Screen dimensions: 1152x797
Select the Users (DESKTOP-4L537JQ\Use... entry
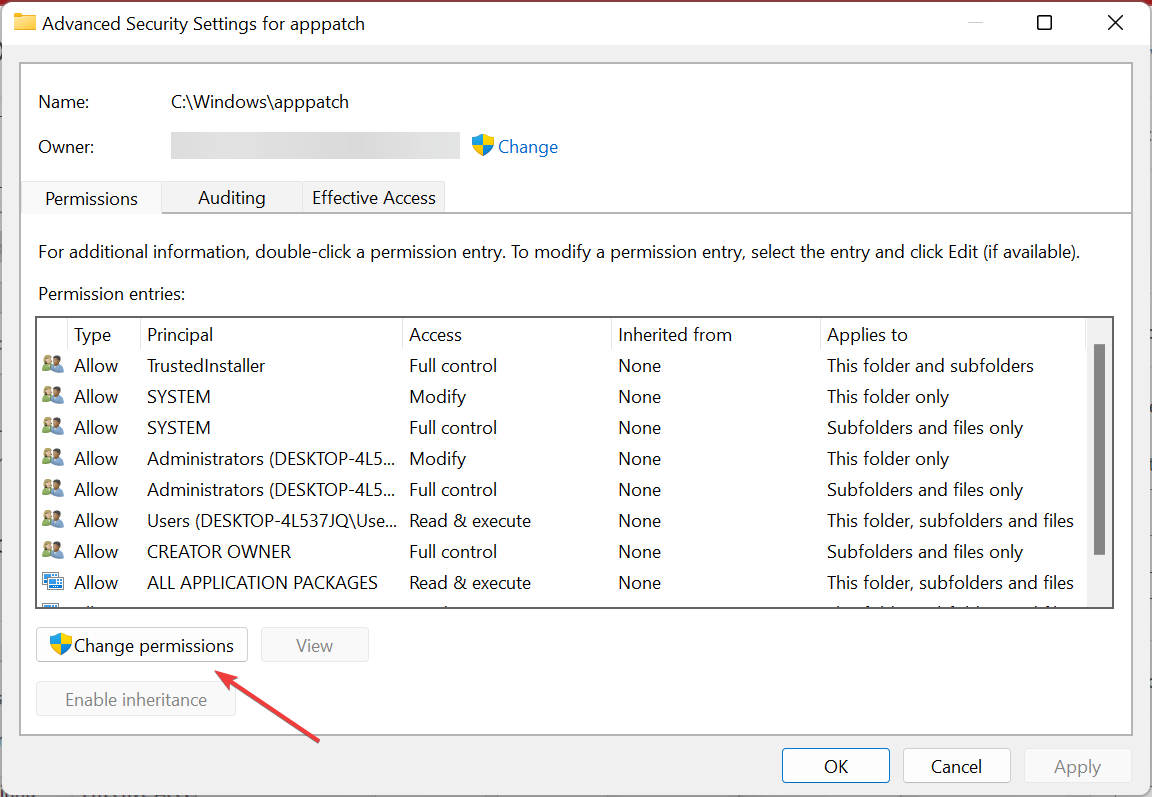coord(272,521)
